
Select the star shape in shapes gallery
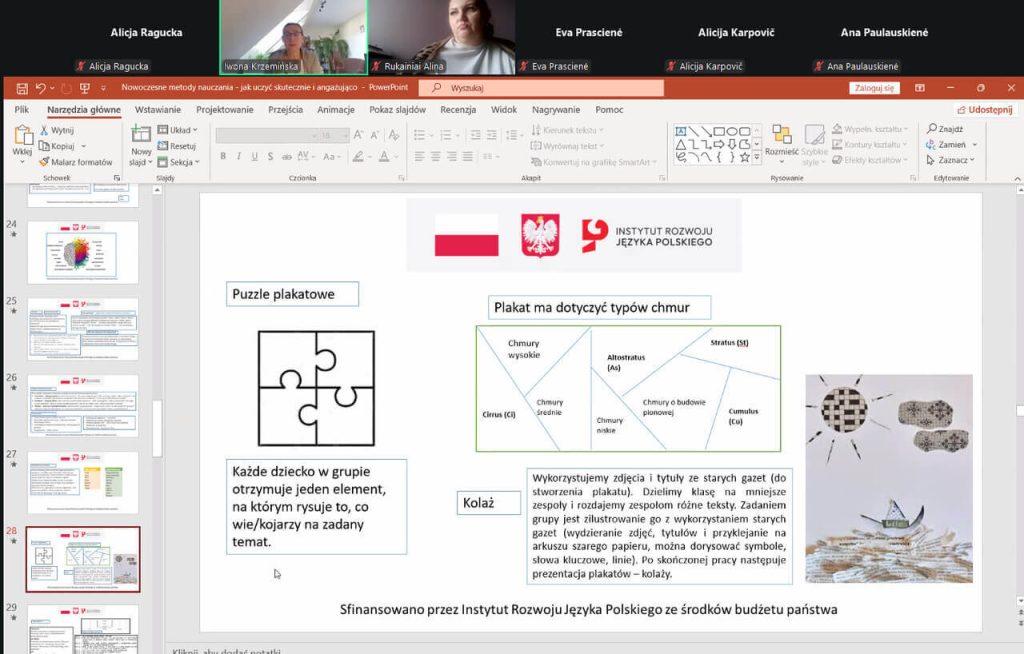(745, 157)
